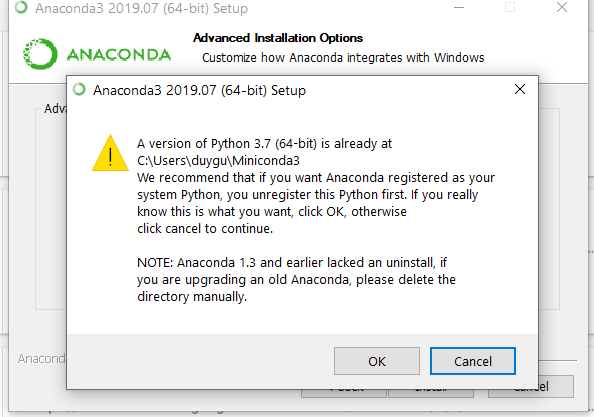Screen dimensions: 594x417
Task: Click the Anaconda icon in main window title bar
Action: [x=21, y=7]
